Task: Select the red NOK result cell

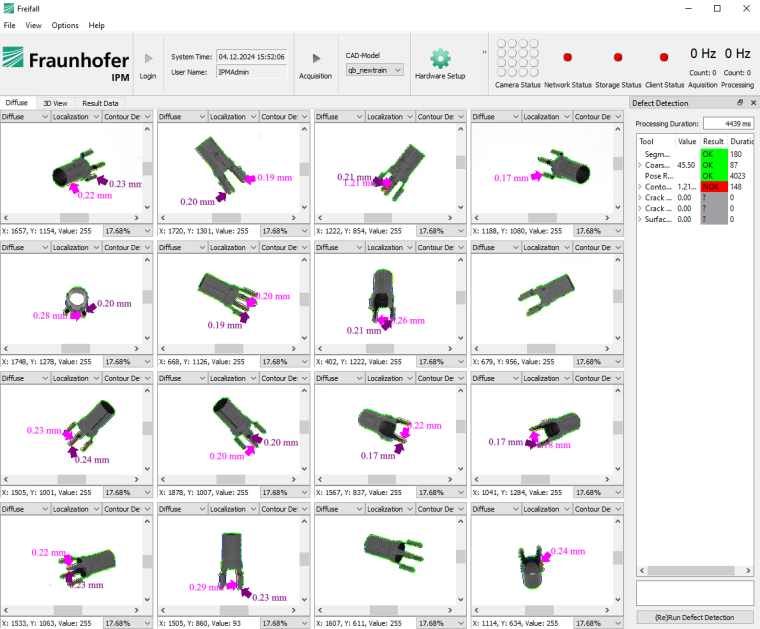Action: [x=712, y=186]
